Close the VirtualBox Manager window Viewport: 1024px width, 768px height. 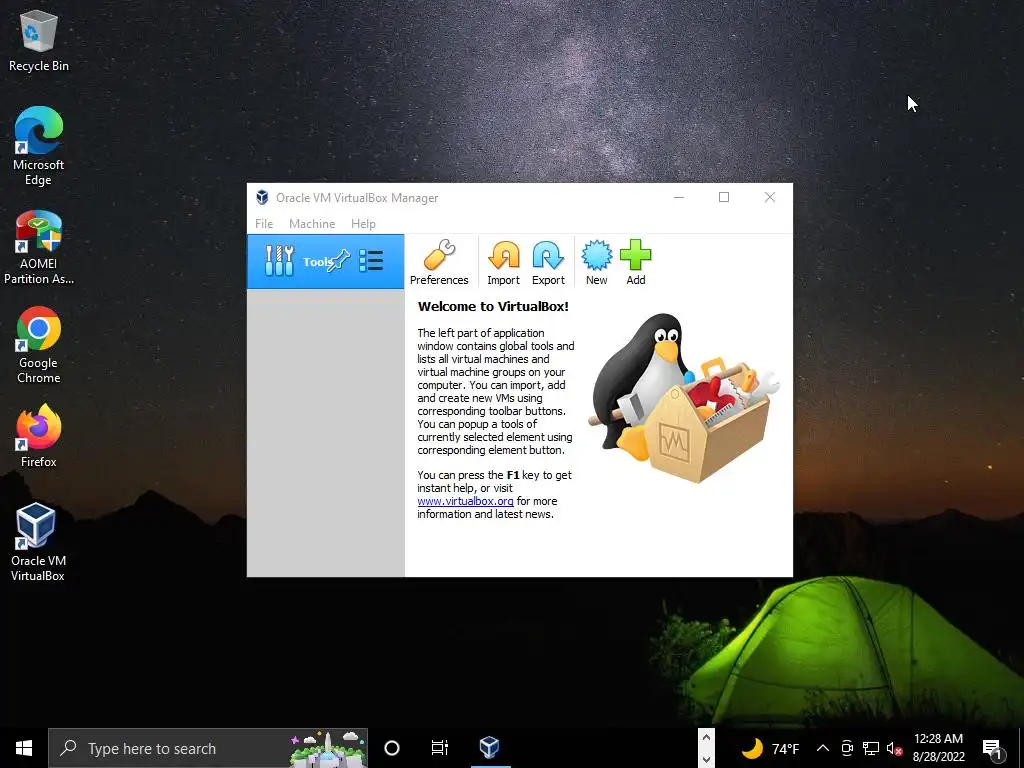click(770, 197)
